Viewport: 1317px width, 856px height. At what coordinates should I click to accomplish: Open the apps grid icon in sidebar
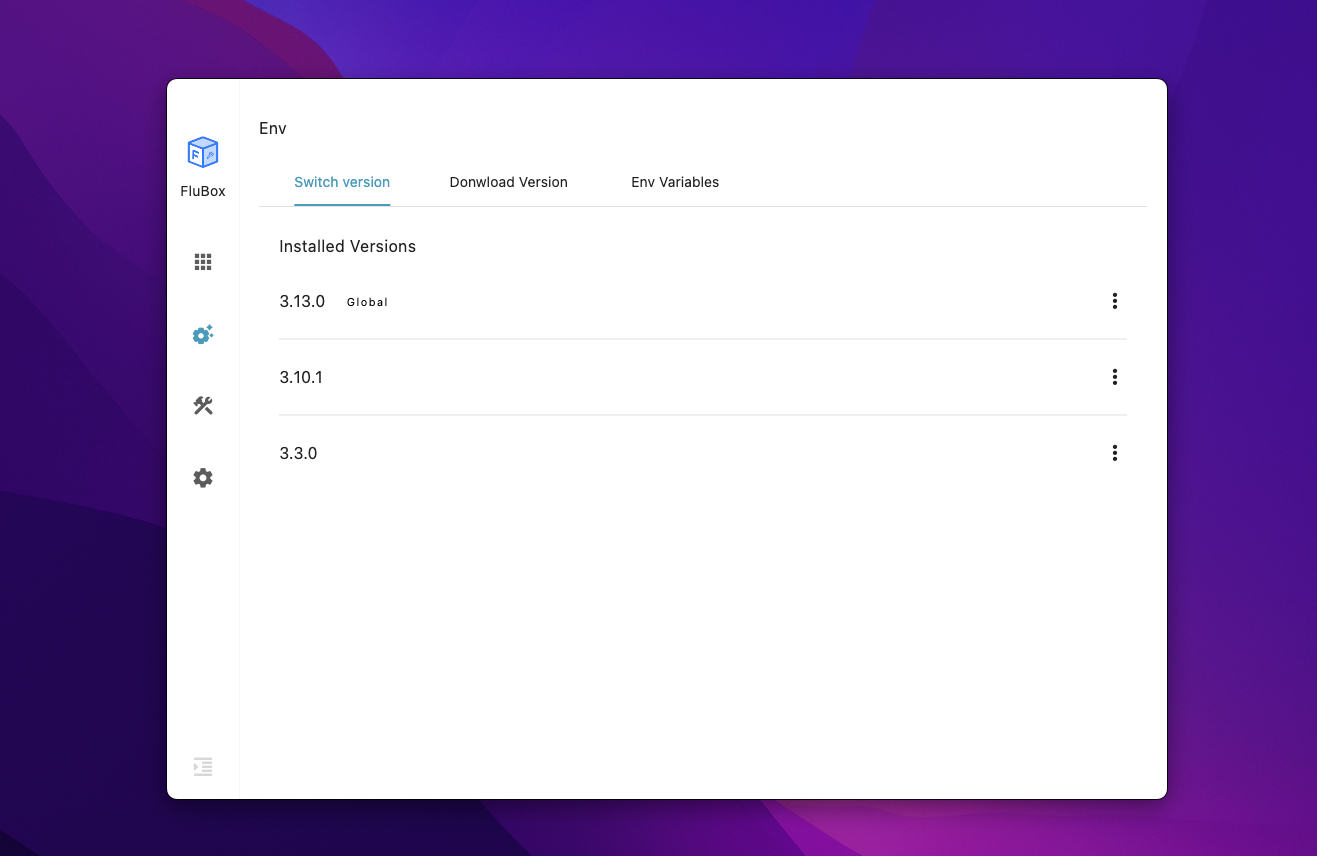(202, 261)
